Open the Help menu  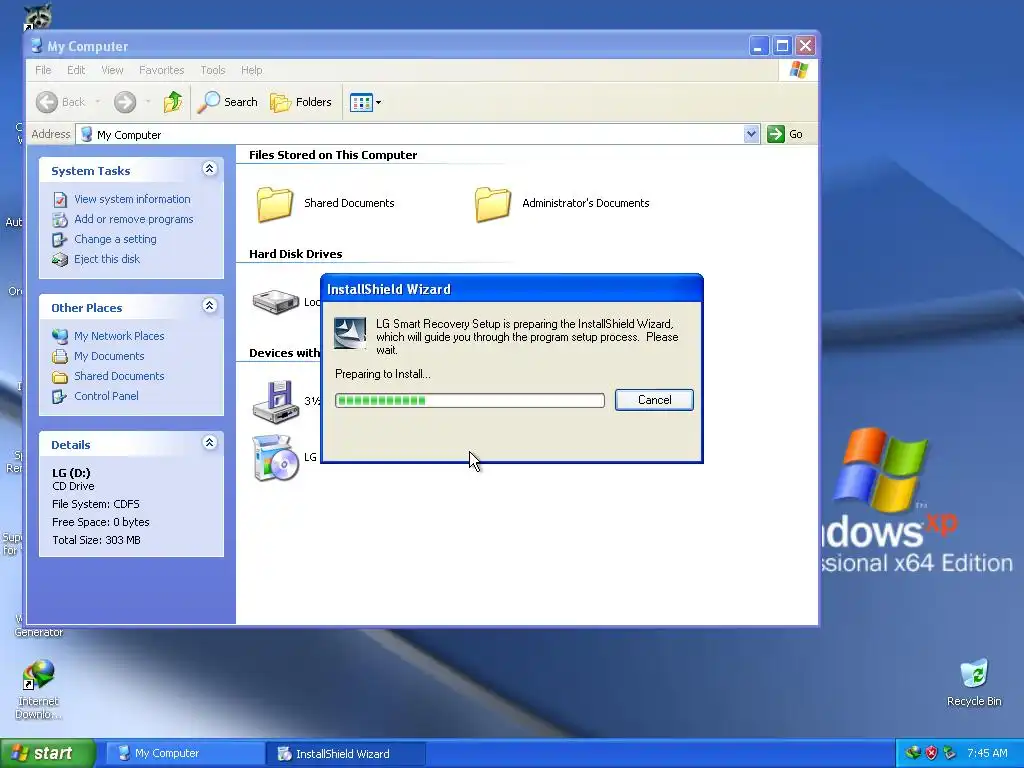pos(251,70)
